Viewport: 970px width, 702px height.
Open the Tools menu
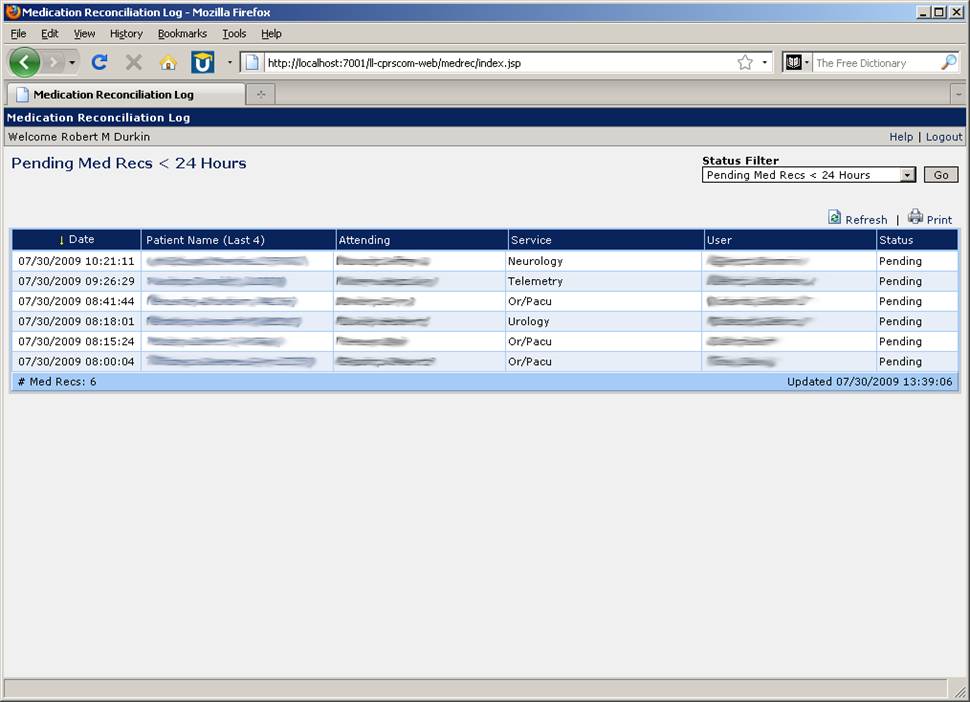(x=234, y=33)
